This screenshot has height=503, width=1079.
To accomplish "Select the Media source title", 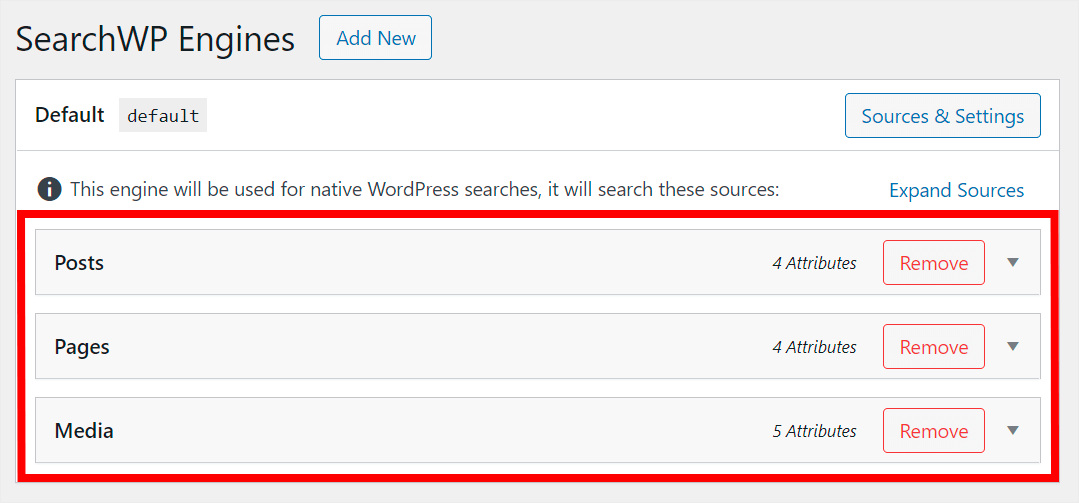I will [84, 431].
